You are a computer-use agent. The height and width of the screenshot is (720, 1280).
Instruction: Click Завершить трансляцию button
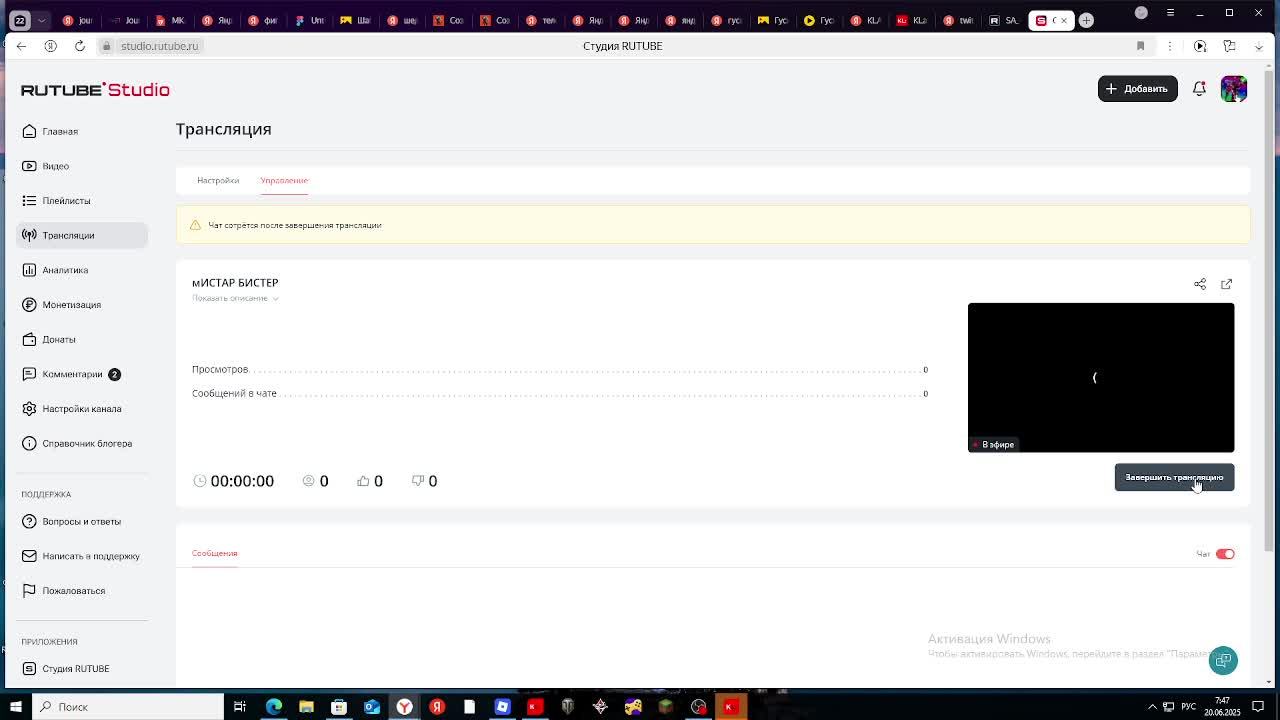tap(1174, 477)
